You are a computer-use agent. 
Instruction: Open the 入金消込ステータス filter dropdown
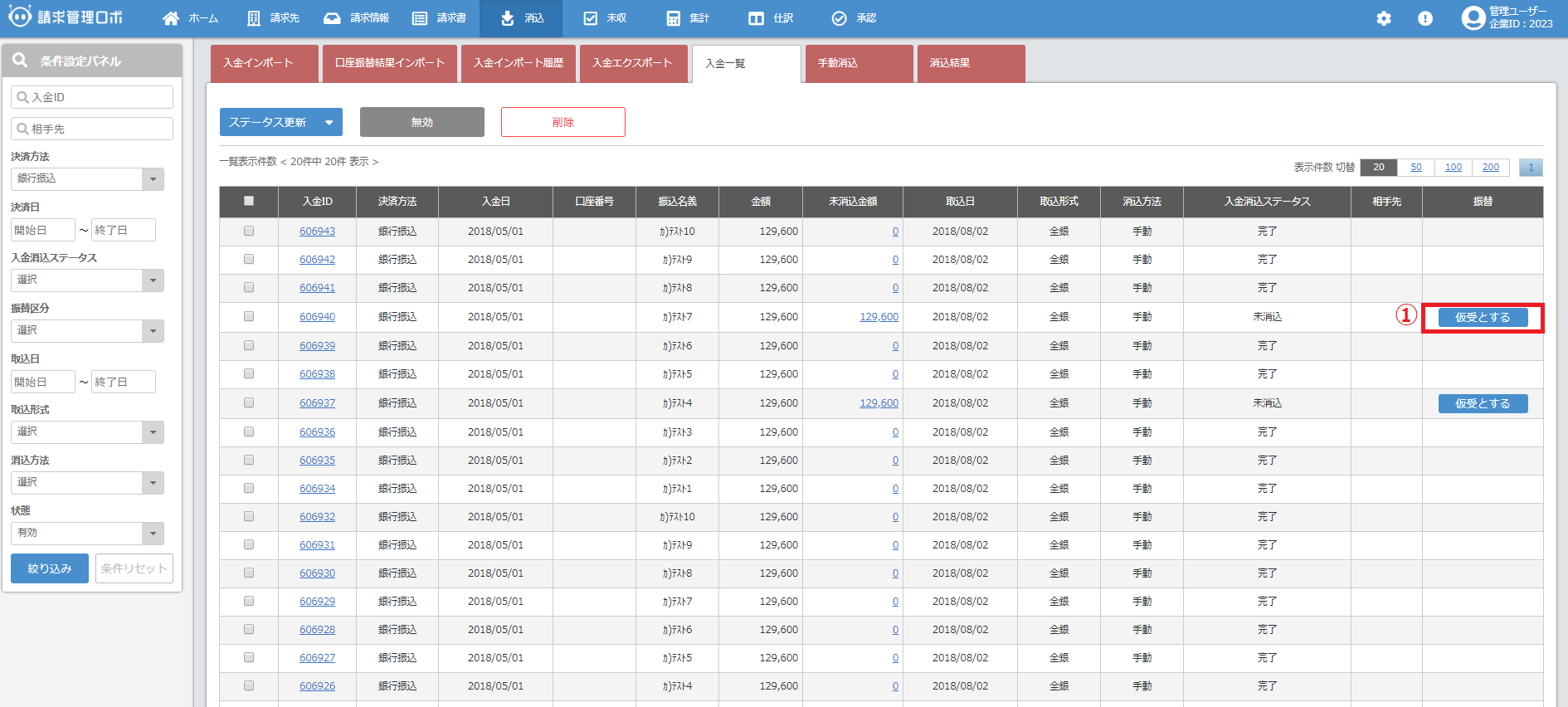(x=87, y=280)
